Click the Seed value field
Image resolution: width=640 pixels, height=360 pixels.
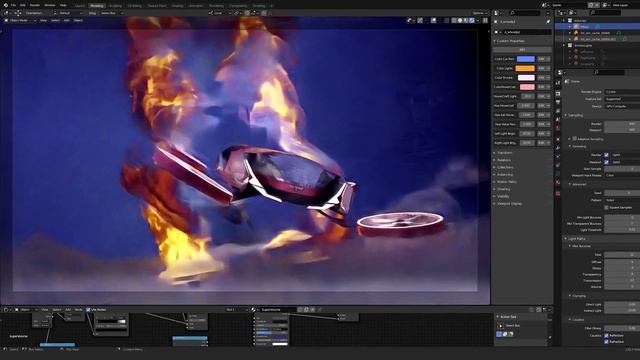(622, 193)
